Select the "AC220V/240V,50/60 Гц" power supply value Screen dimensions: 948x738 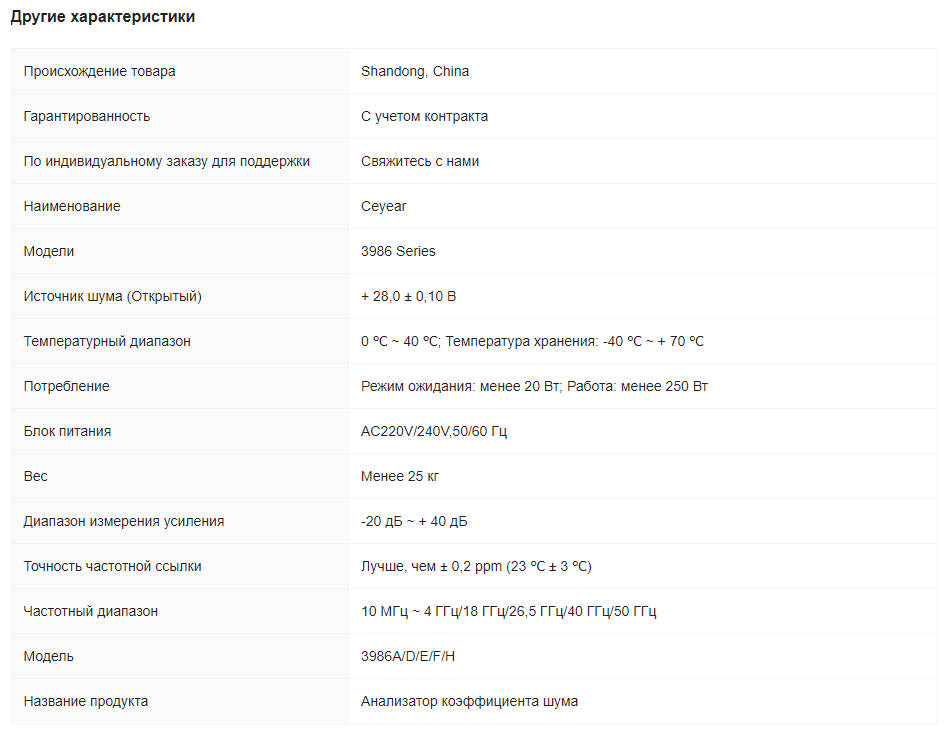(x=435, y=431)
